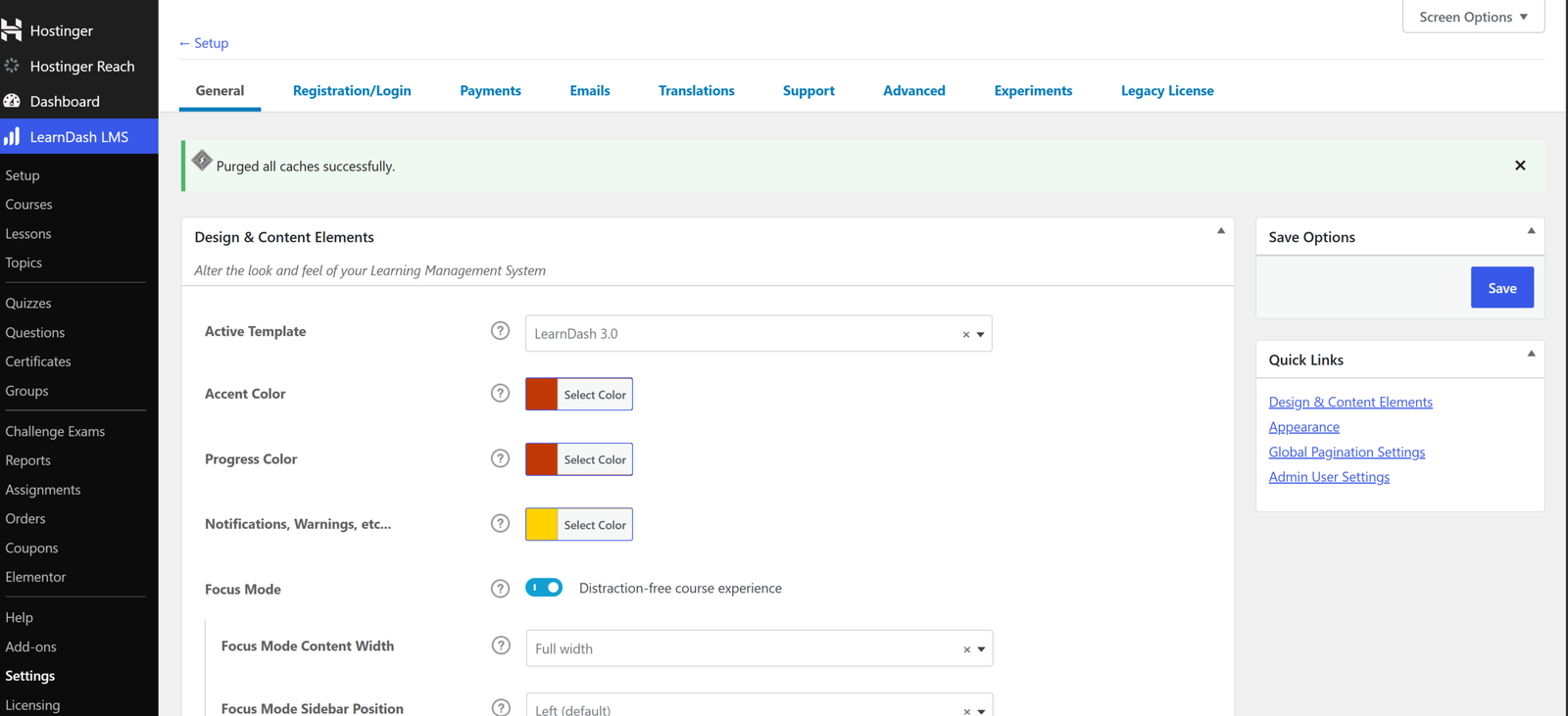The image size is (1568, 716).
Task: Switch to the Legacy License tab
Action: [x=1167, y=90]
